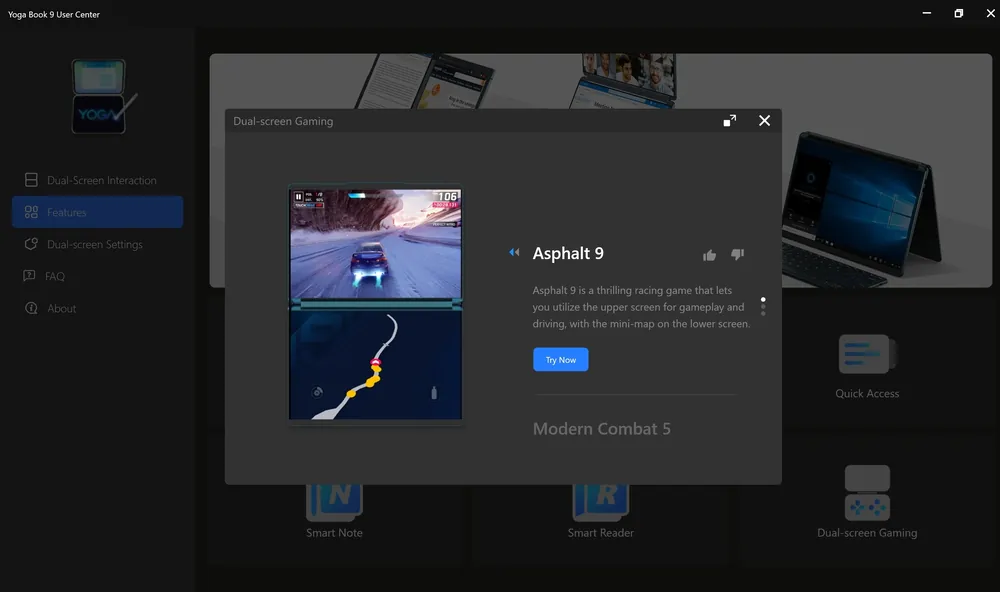1000x592 pixels.
Task: Open Dual-Screen Interaction section
Action: coord(97,181)
